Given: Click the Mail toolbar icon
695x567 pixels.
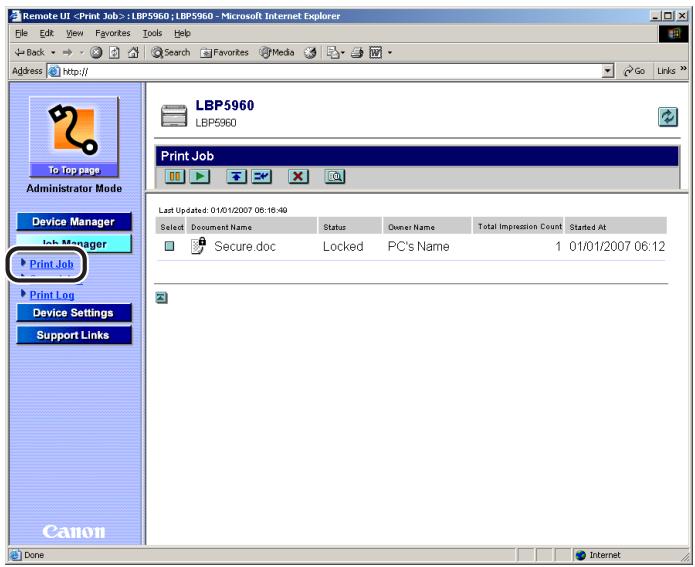Looking at the screenshot, I should (x=333, y=53).
